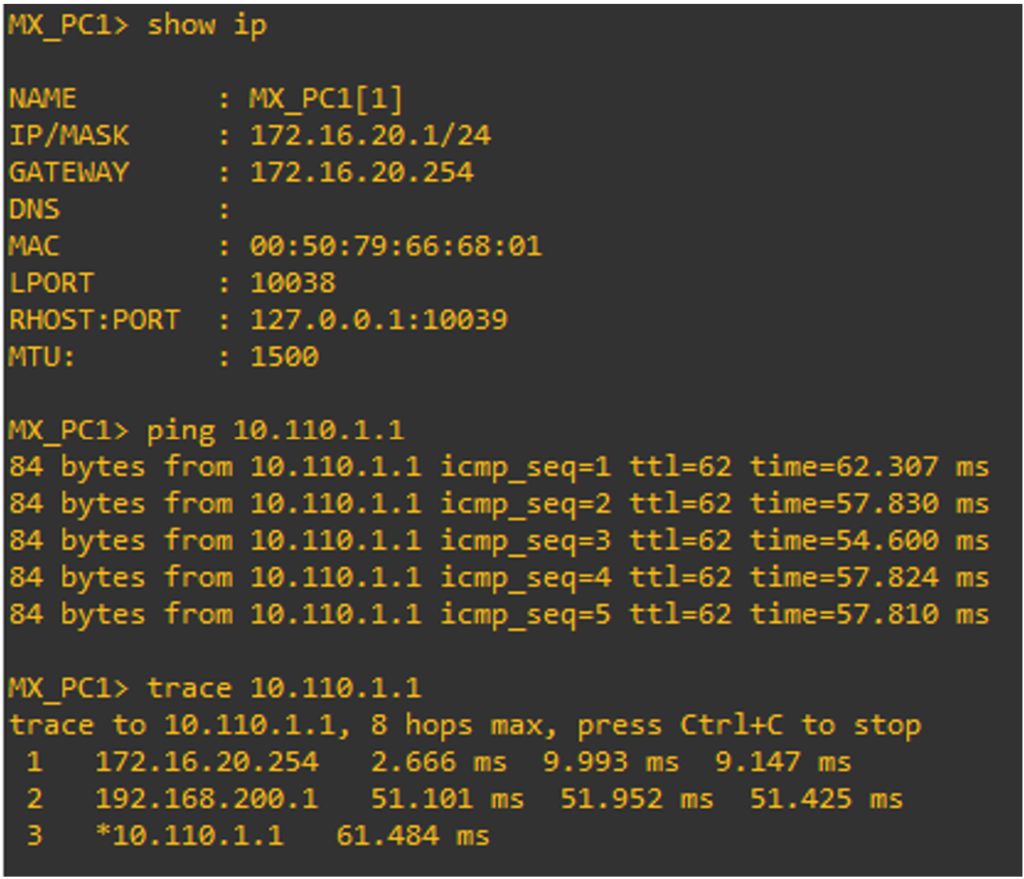Click the LPORT value 10038

(292, 283)
